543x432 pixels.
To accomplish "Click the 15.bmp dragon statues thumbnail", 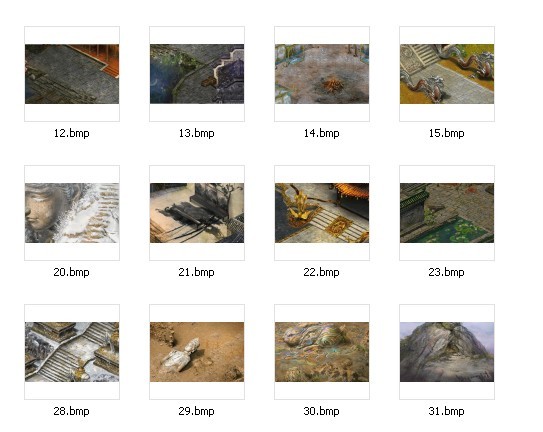I will pos(447,74).
